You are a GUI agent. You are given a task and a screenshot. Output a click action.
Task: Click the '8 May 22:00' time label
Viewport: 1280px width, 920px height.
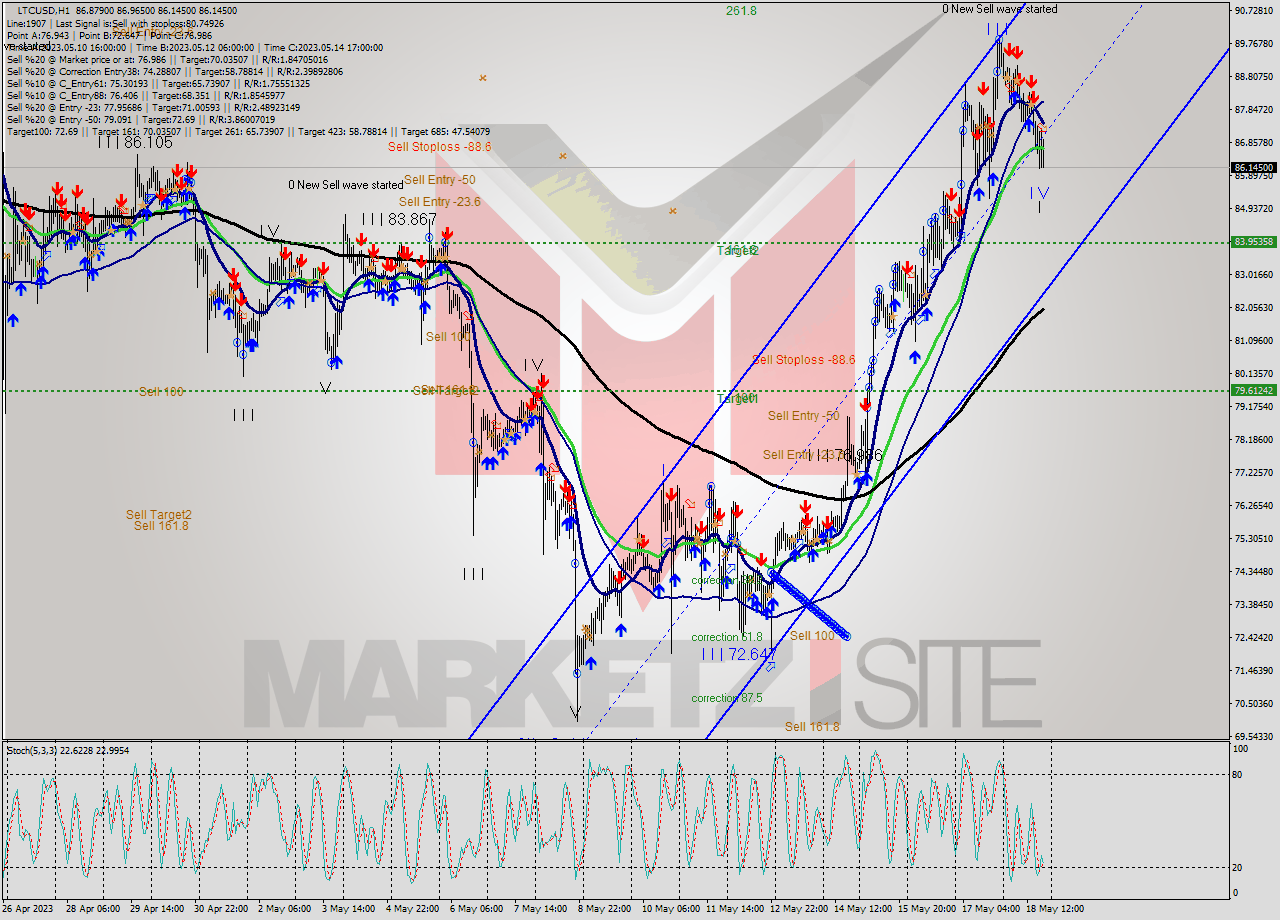[x=605, y=910]
